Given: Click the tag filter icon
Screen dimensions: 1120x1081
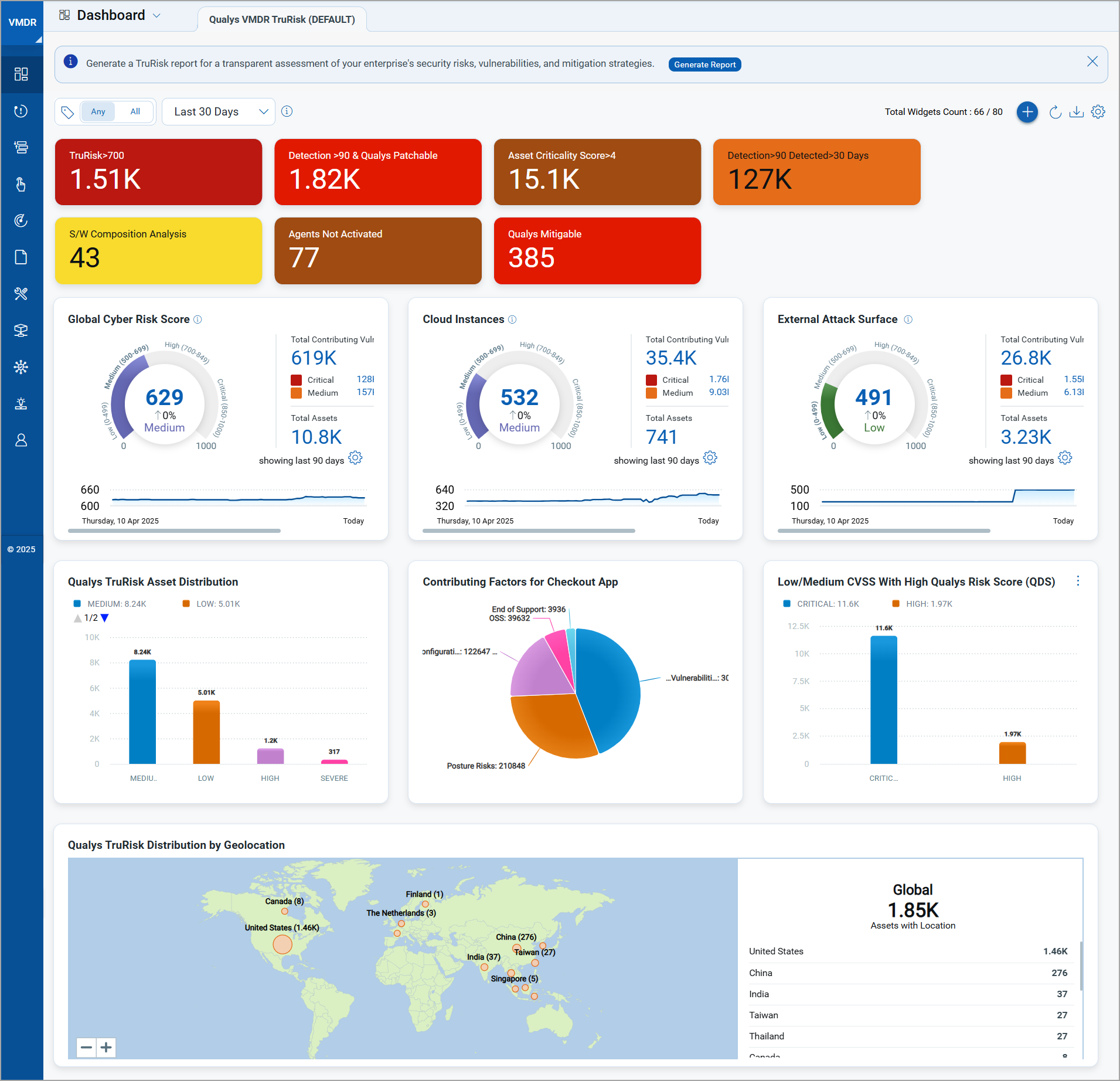Looking at the screenshot, I should [67, 112].
